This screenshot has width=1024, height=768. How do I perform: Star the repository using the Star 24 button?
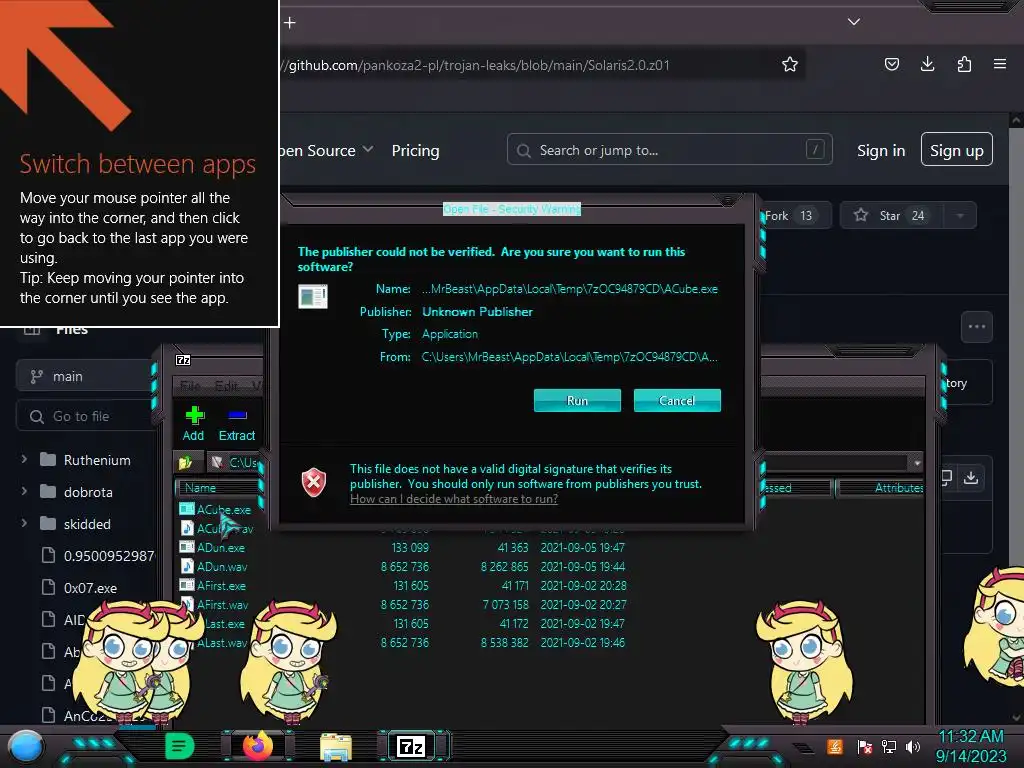[891, 216]
